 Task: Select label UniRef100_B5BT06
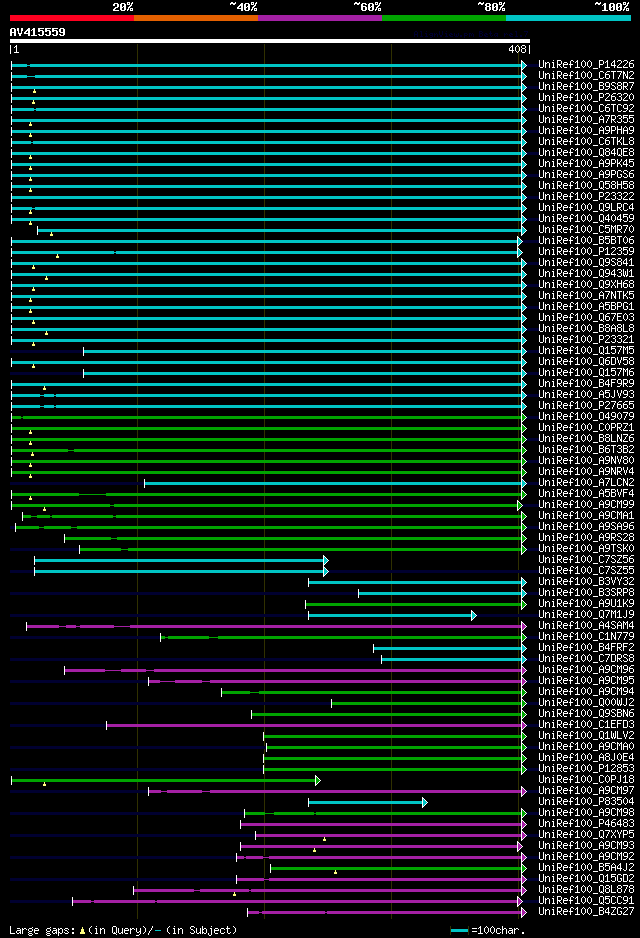pos(586,240)
